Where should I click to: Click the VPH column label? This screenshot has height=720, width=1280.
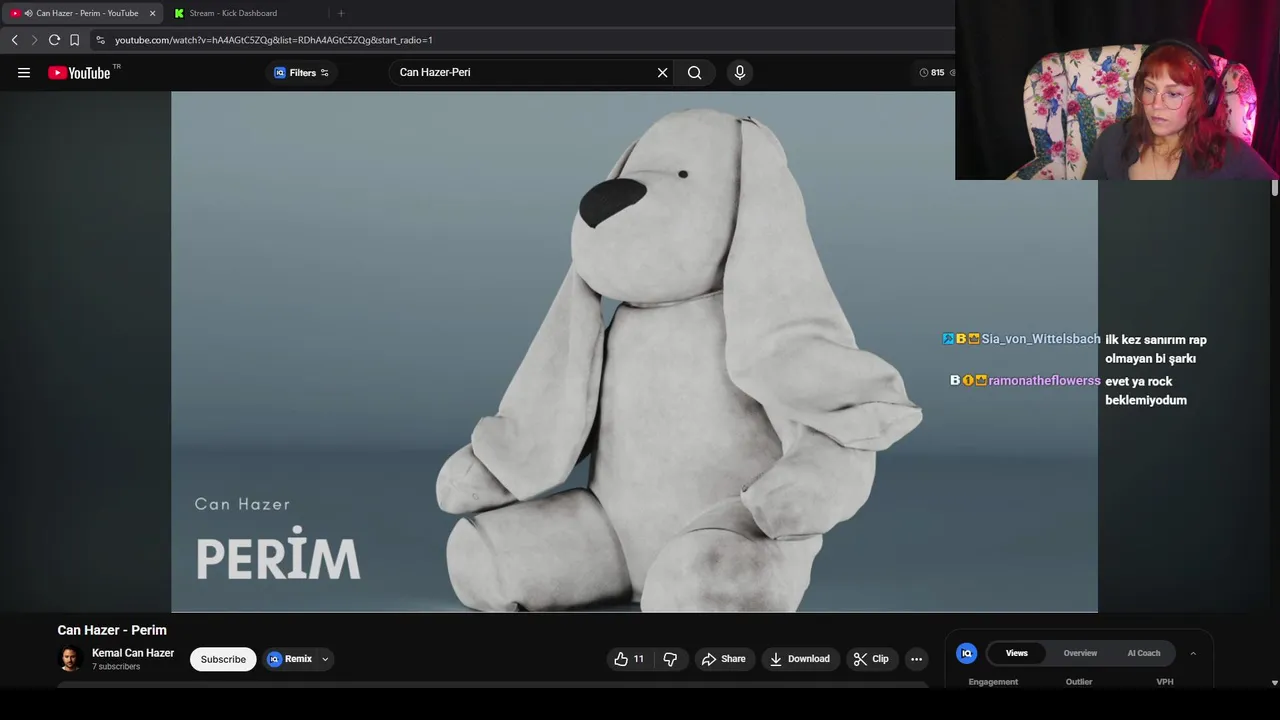click(x=1165, y=682)
